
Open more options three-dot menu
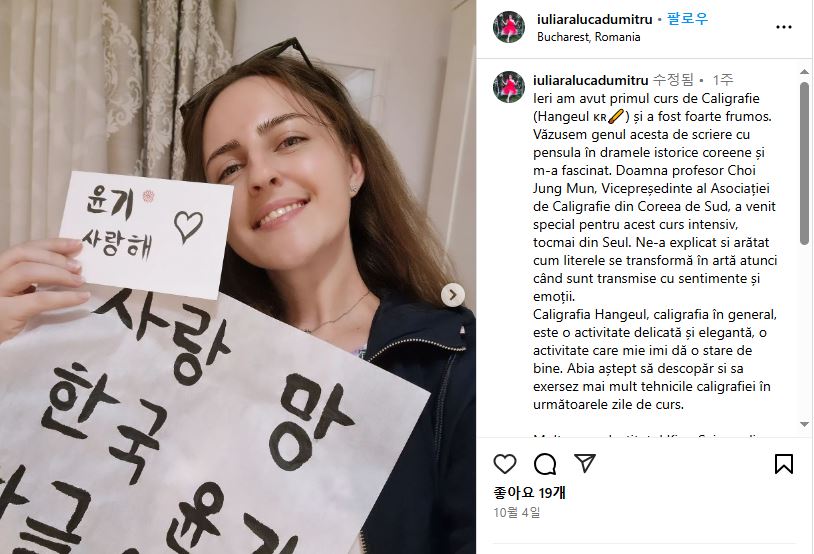783,27
